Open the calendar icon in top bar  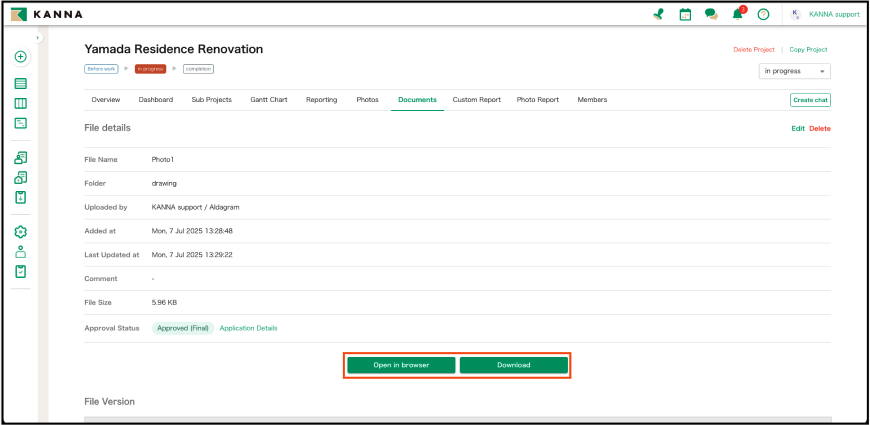pos(685,14)
